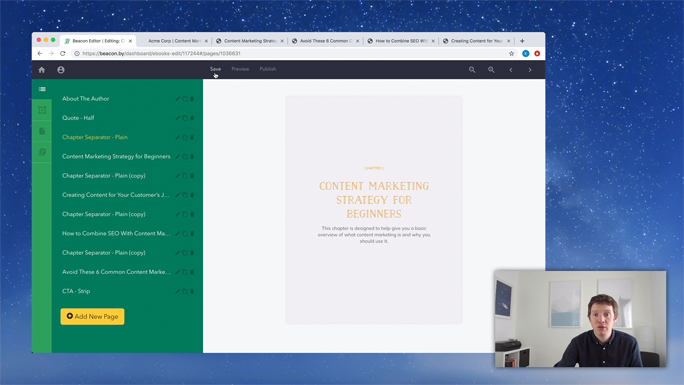
Task: Switch to the Creating Content for Your browser tab
Action: pos(476,41)
